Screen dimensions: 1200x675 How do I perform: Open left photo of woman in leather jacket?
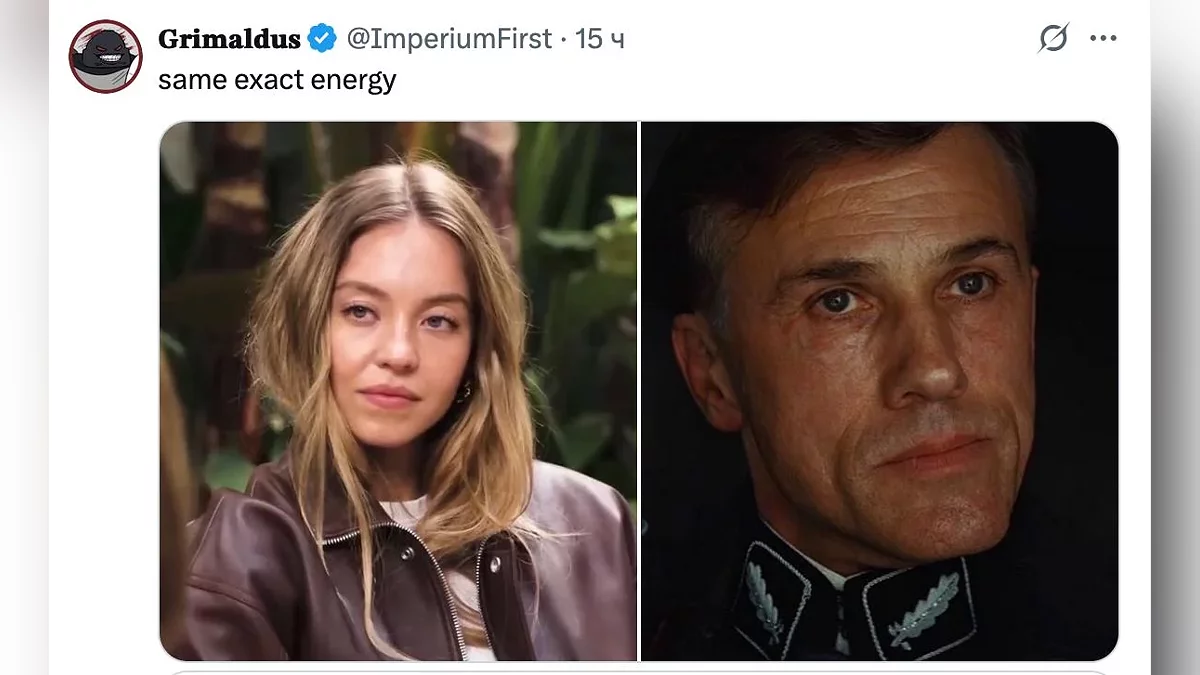(398, 390)
